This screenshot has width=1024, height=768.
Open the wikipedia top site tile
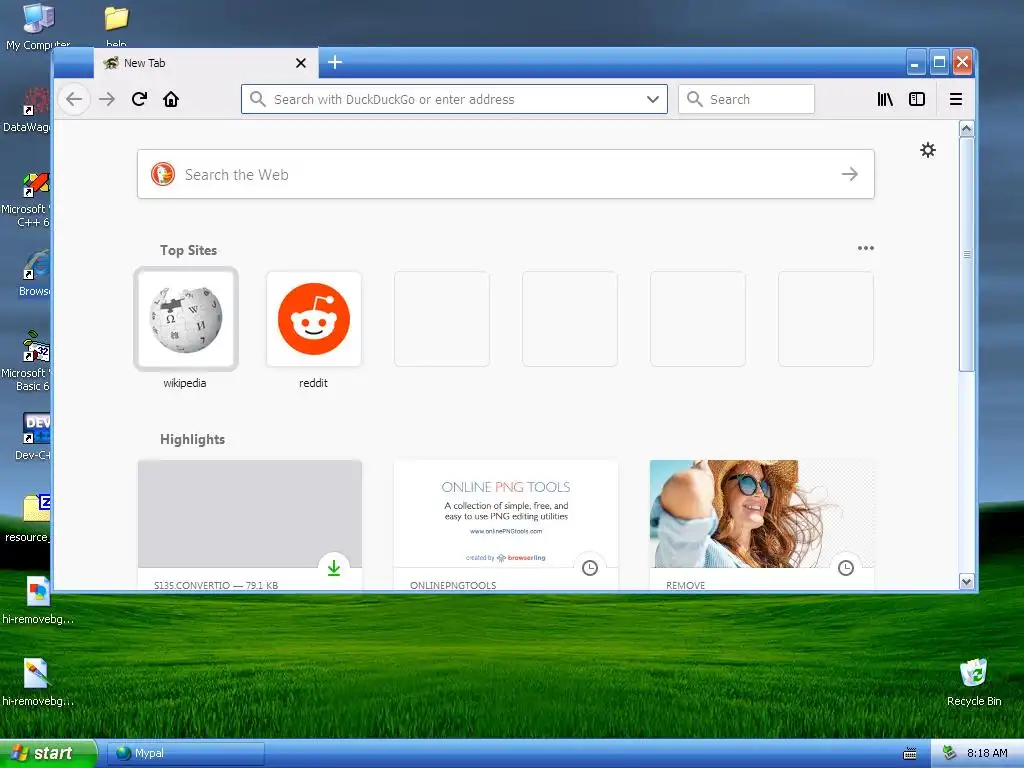[x=186, y=319]
